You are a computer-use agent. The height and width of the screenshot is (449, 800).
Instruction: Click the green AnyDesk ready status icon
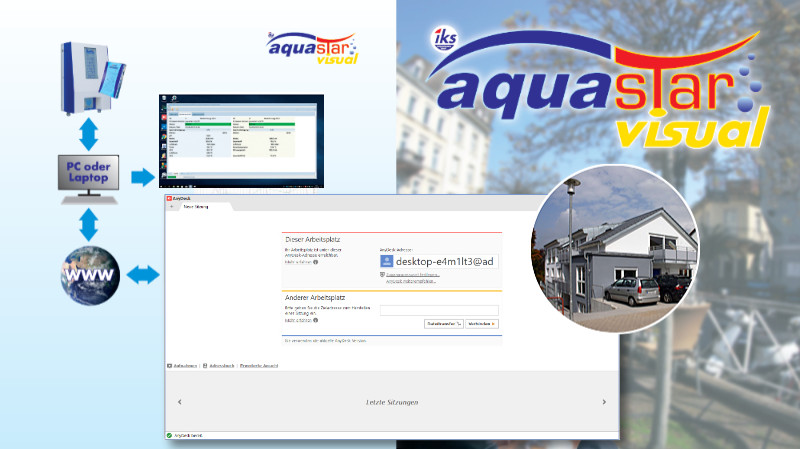coord(169,436)
